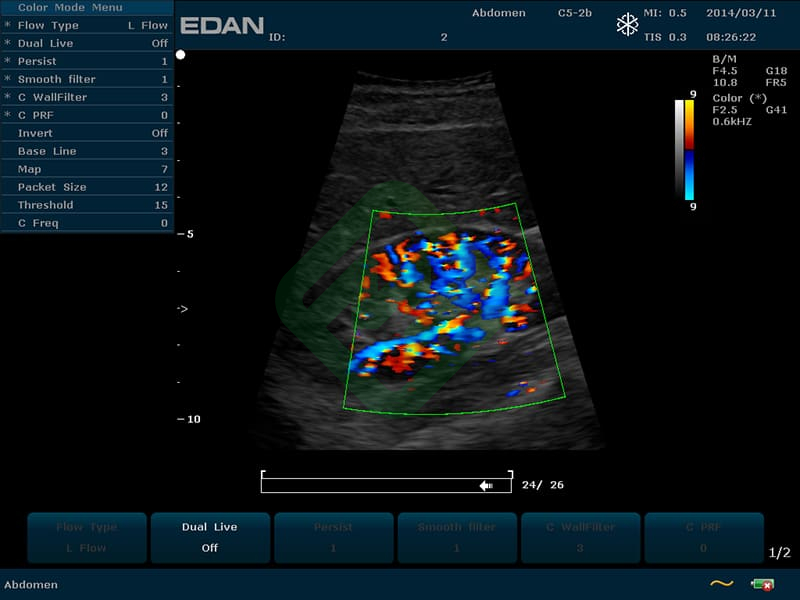Viewport: 800px width, 600px height.
Task: Toggle the Invert setting in the menu
Action: click(87, 133)
